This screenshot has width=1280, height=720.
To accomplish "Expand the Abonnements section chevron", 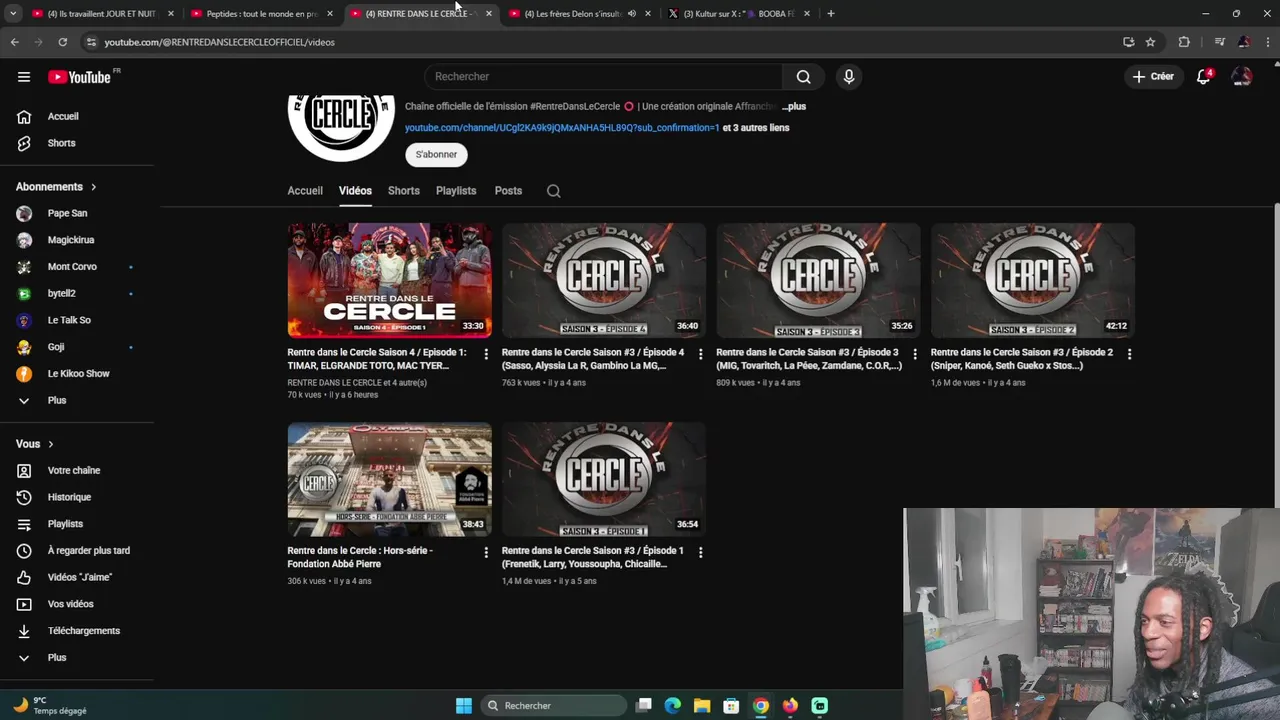I will tap(93, 187).
